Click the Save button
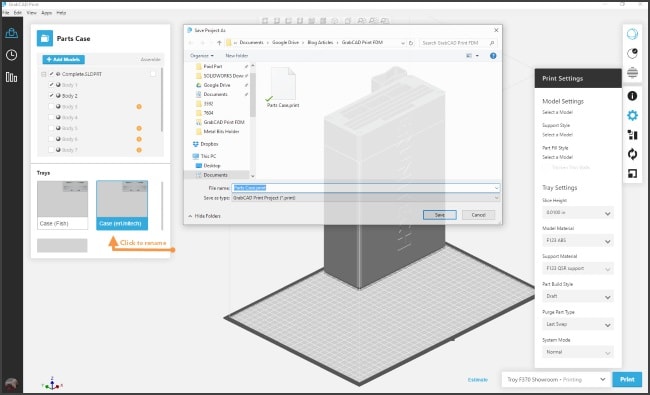The height and width of the screenshot is (395, 650). pyautogui.click(x=440, y=215)
